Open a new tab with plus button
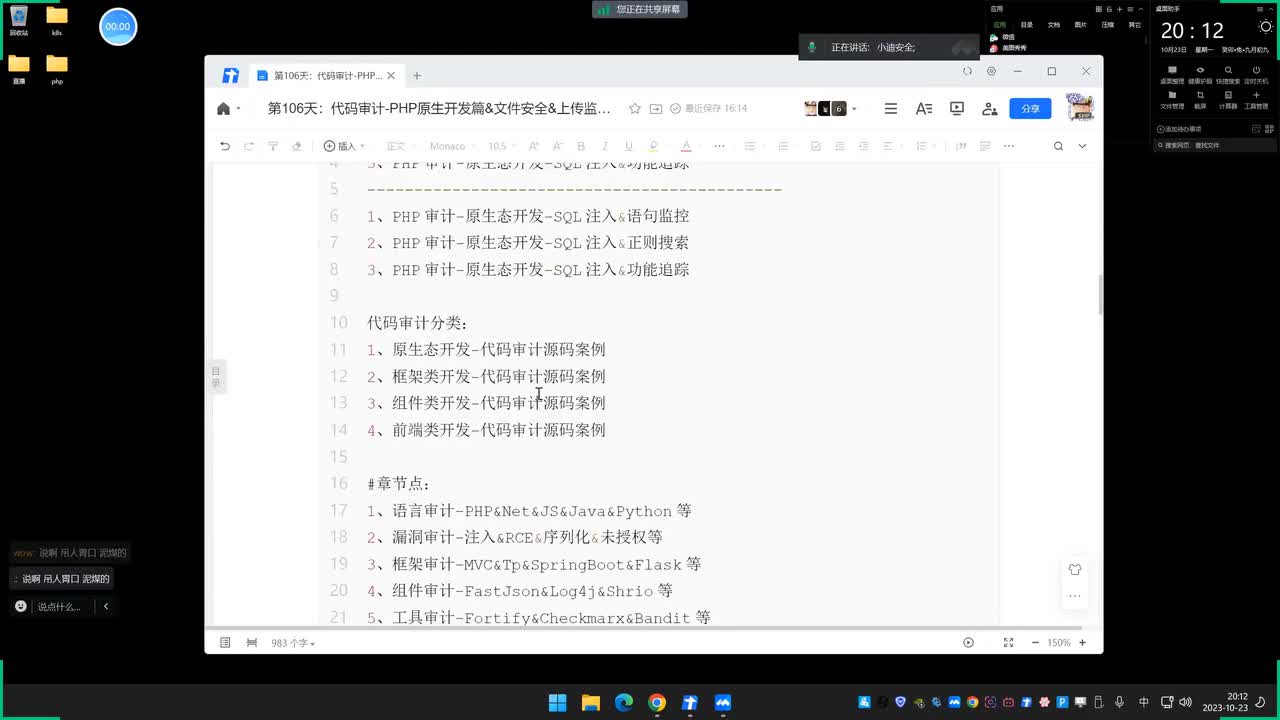The width and height of the screenshot is (1280, 720). 417,75
